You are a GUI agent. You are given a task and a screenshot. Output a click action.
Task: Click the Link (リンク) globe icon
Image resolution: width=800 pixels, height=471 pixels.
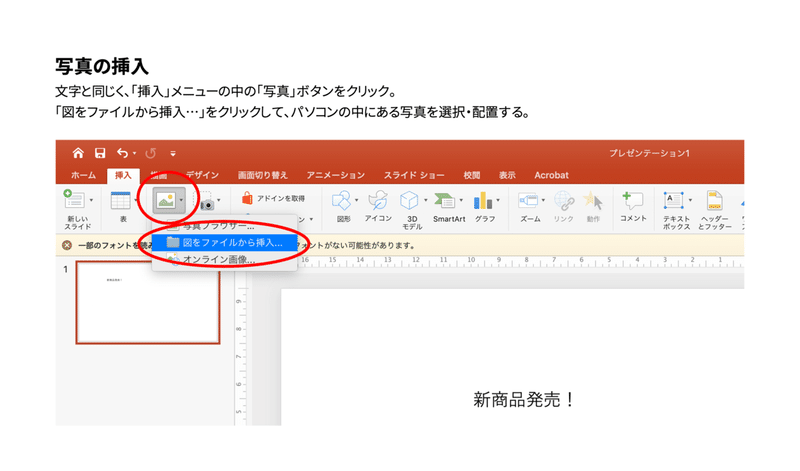pos(564,201)
